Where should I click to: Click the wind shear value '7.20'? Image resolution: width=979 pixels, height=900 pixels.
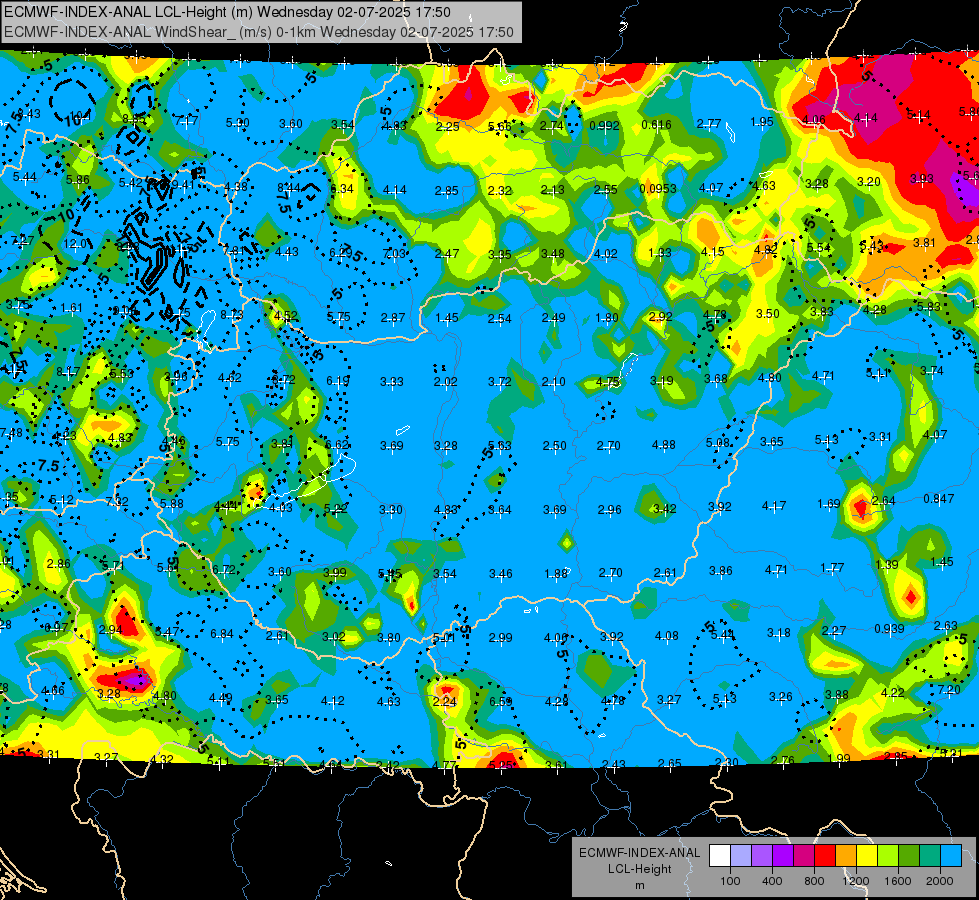949,690
